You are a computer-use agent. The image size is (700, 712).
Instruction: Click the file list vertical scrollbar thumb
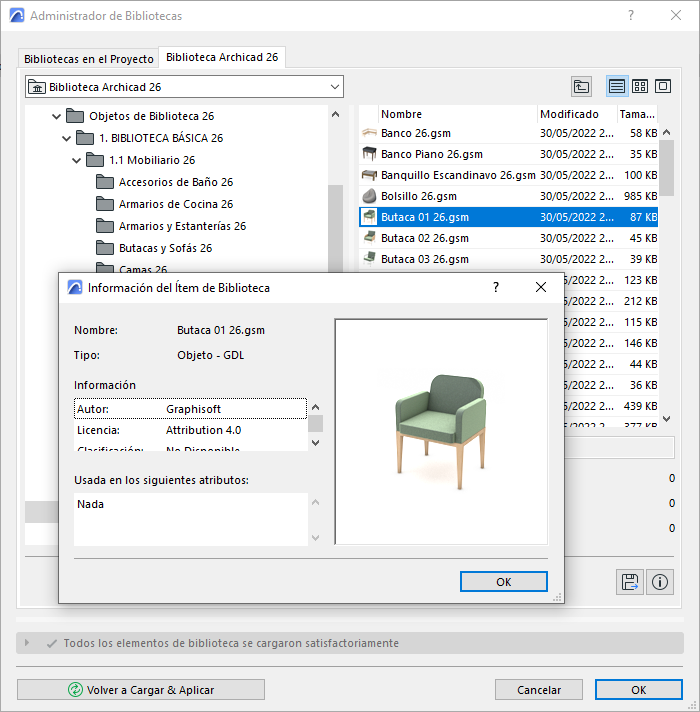coord(666,168)
